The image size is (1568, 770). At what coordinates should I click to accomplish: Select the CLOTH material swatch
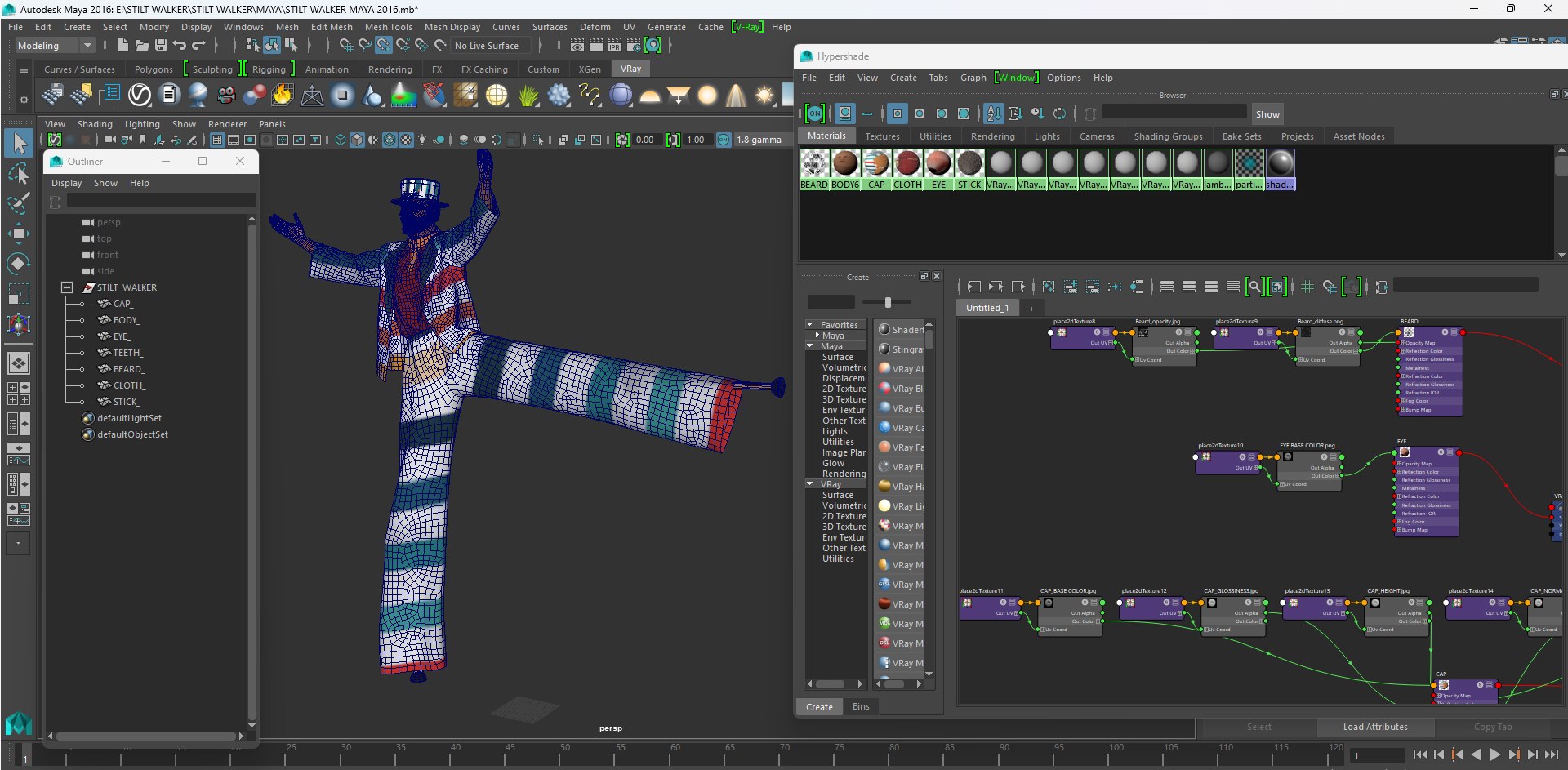click(907, 169)
